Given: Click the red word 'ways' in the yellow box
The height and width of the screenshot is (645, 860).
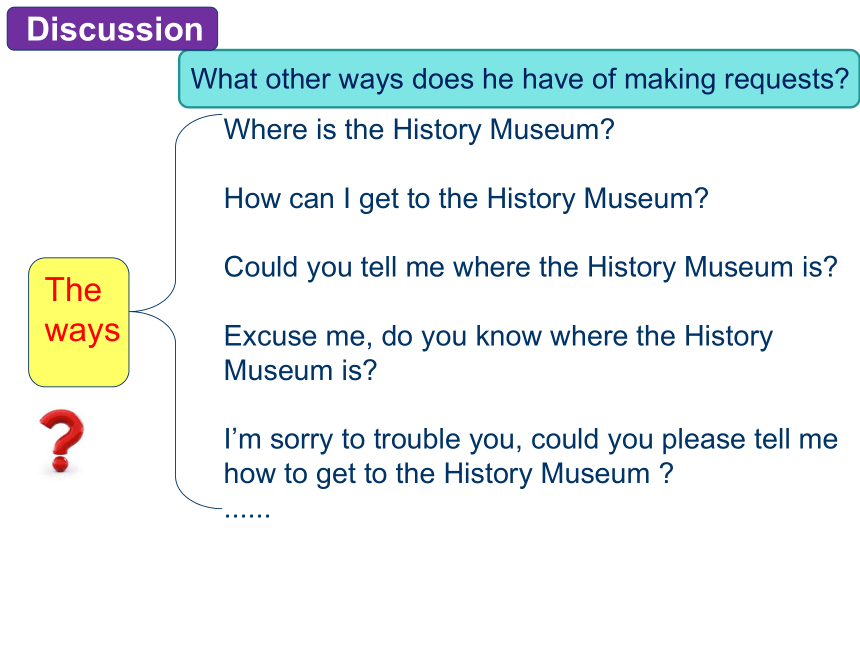Looking at the screenshot, I should [82, 330].
